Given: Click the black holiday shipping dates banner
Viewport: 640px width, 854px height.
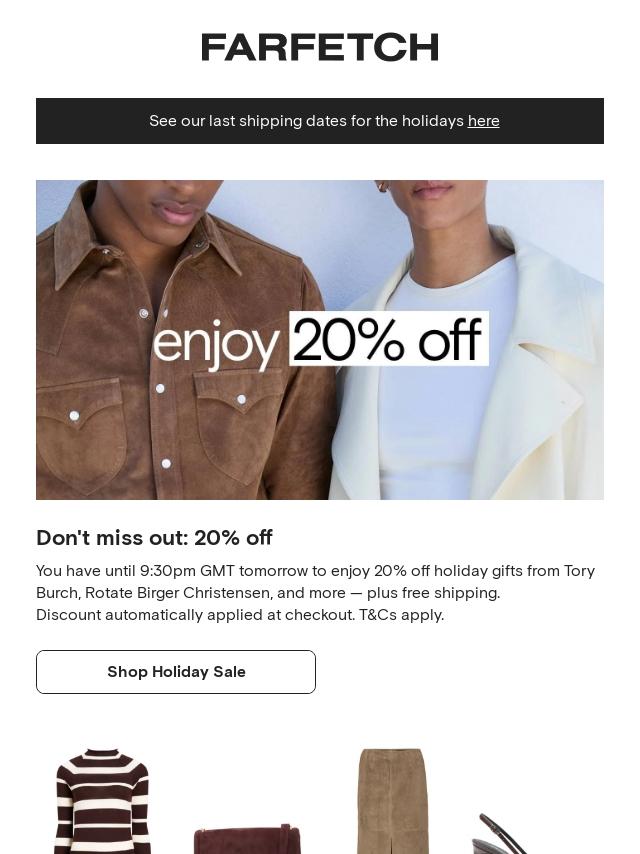Looking at the screenshot, I should tap(320, 121).
